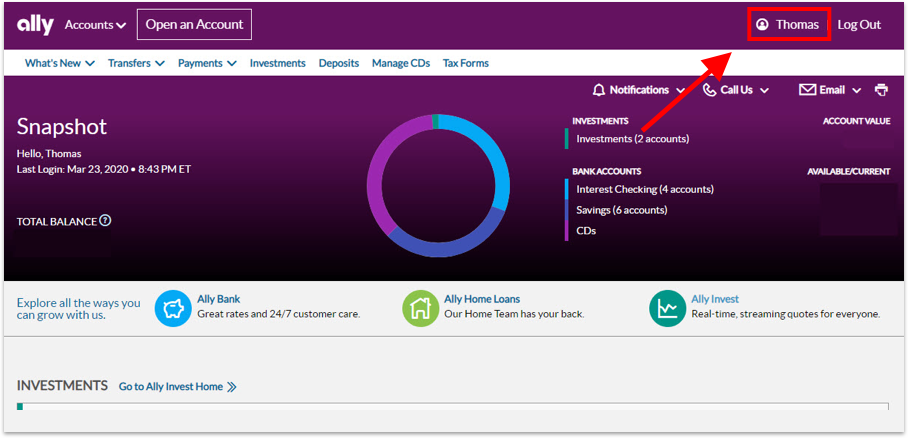Viewport: 908px width, 438px height.
Task: Expand the Notifications chevron
Action: point(680,90)
